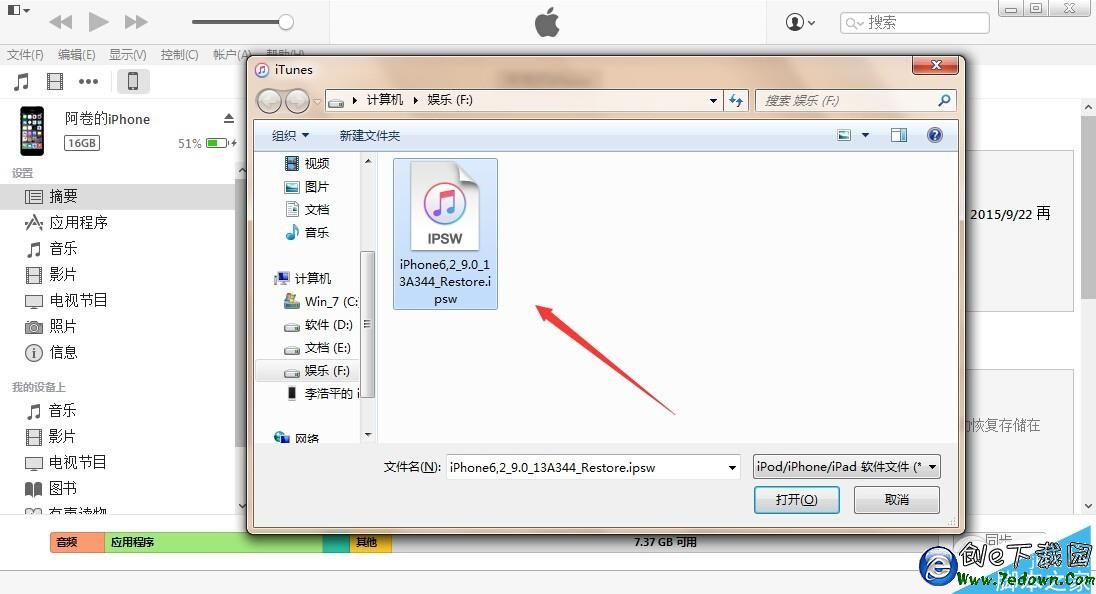The height and width of the screenshot is (594, 1096).
Task: Select 李浩平的 iPhone device in tree
Action: [322, 393]
